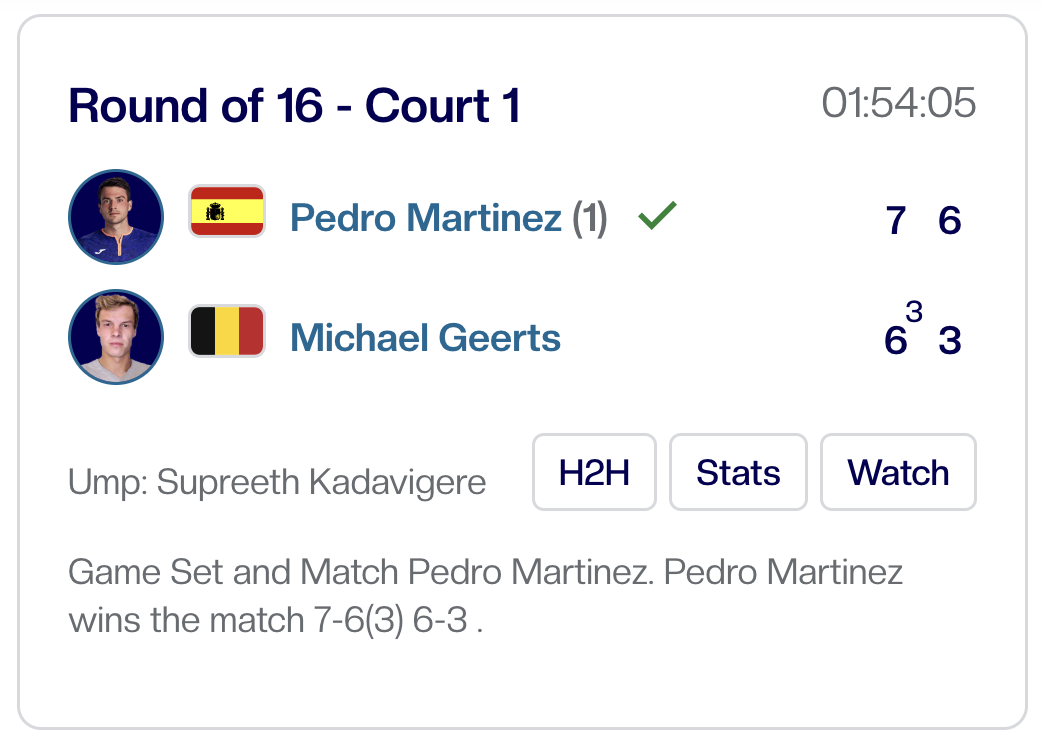
Task: View the match Stats
Action: click(x=738, y=472)
